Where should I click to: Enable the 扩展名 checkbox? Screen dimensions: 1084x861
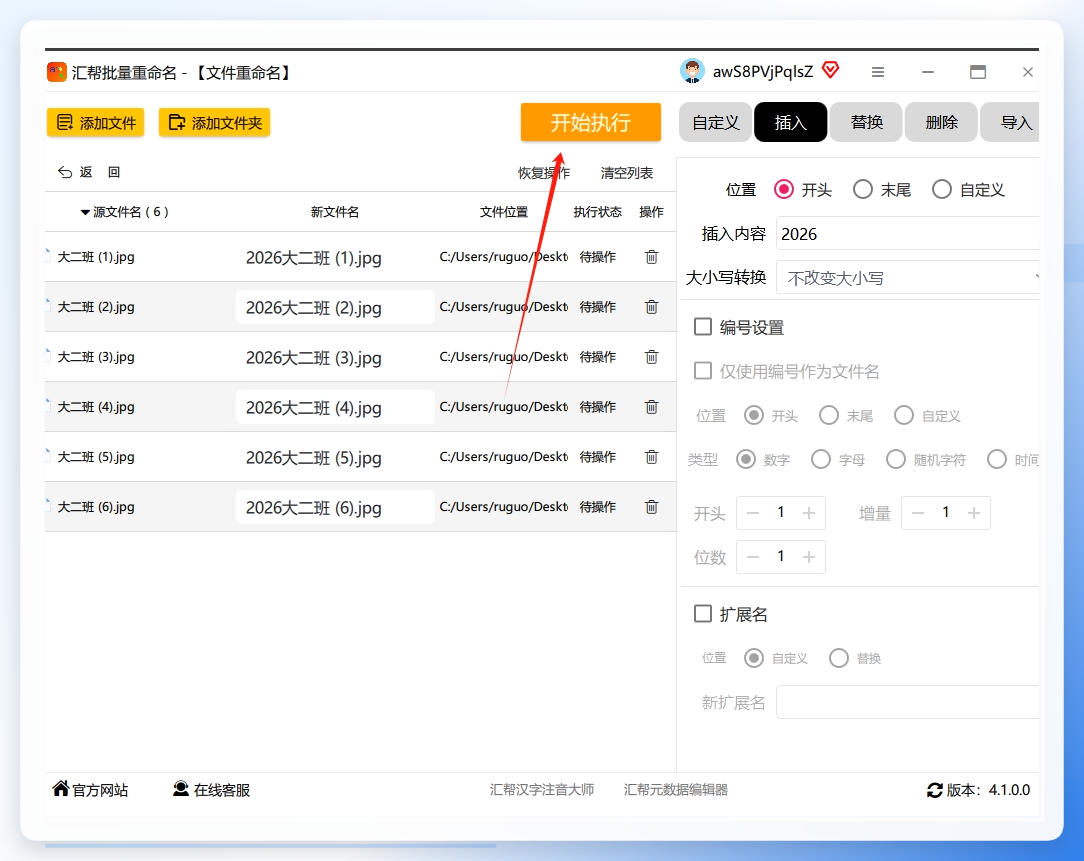click(x=702, y=613)
